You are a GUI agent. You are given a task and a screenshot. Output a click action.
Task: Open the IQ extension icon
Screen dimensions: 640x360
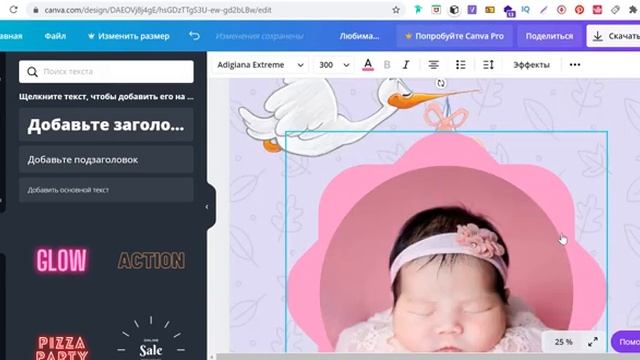pos(525,9)
